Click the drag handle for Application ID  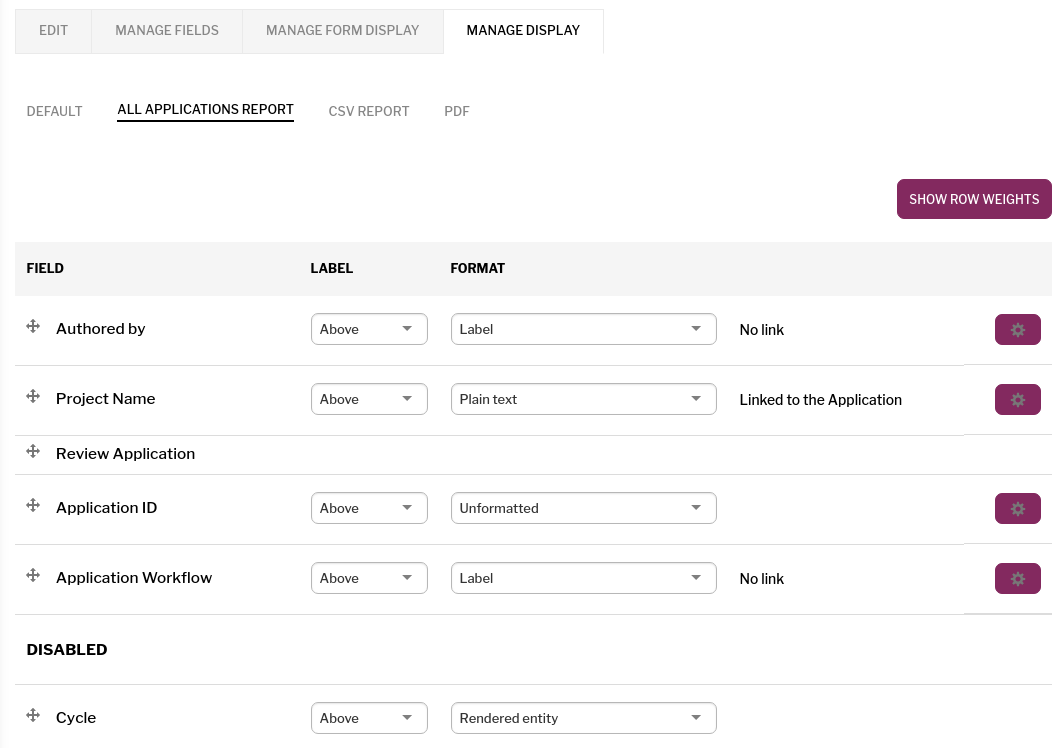[33, 506]
